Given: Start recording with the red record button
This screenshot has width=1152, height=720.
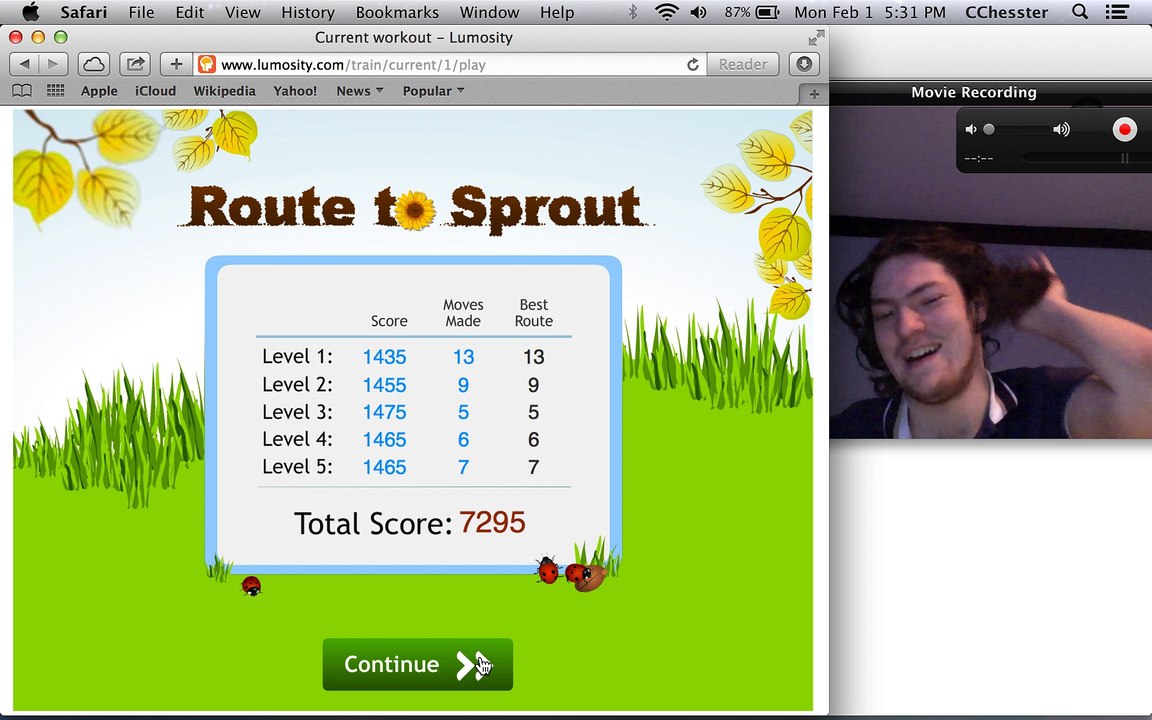Looking at the screenshot, I should [1123, 129].
